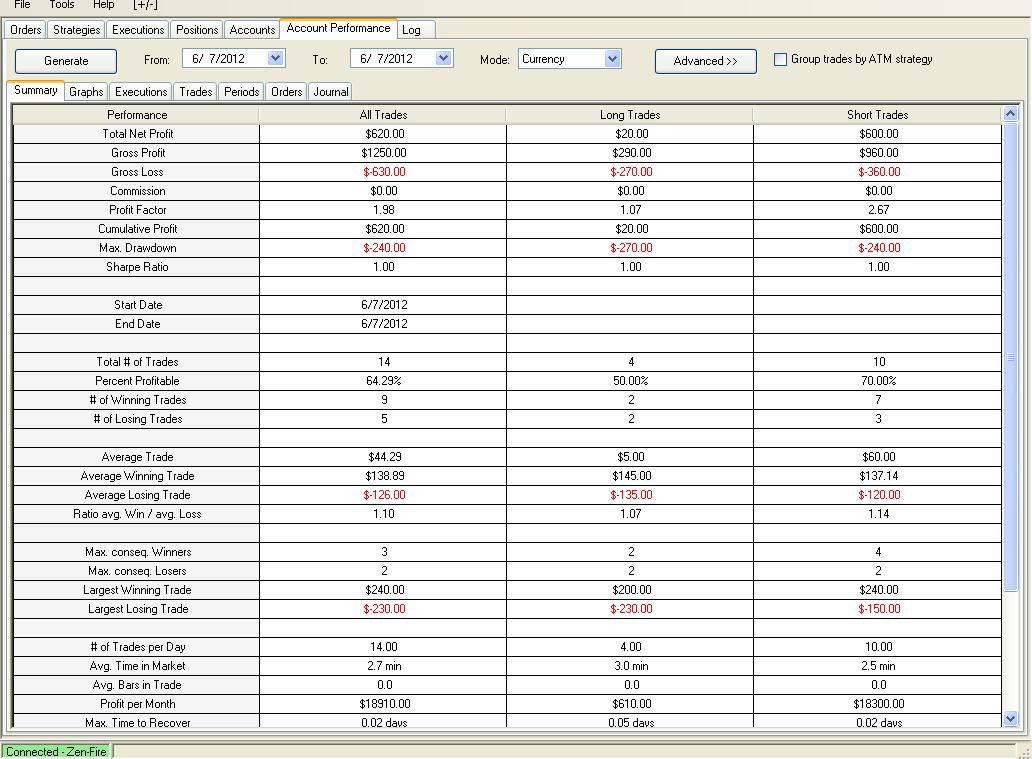Screen dimensions: 1032x759
Task: Select the Account Performance tab
Action: pos(338,28)
